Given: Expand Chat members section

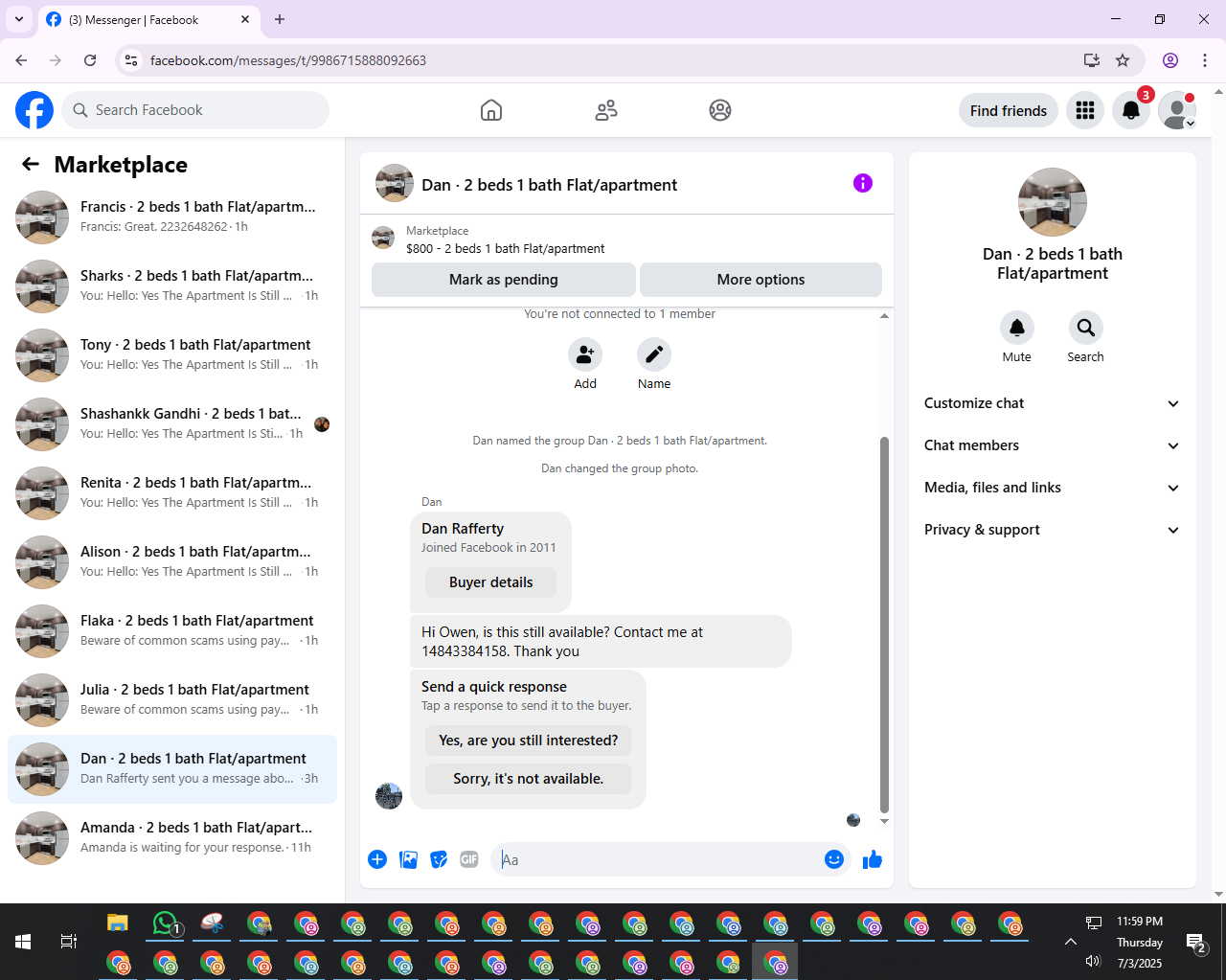Looking at the screenshot, I should [x=1053, y=445].
